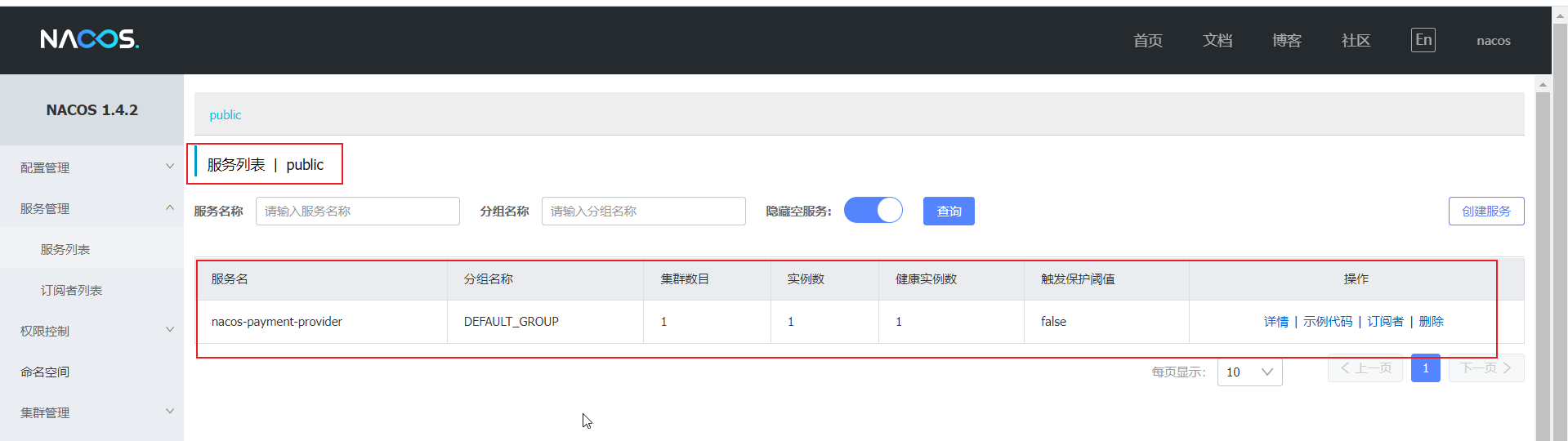Toggle the 隐藏空服务 switch
Screen dimensions: 1568x441
873,210
